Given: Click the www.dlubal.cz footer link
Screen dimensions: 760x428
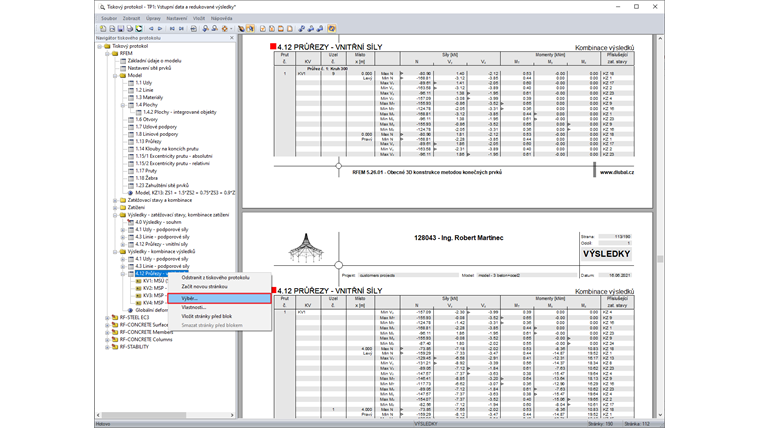Looking at the screenshot, I should [x=617, y=172].
